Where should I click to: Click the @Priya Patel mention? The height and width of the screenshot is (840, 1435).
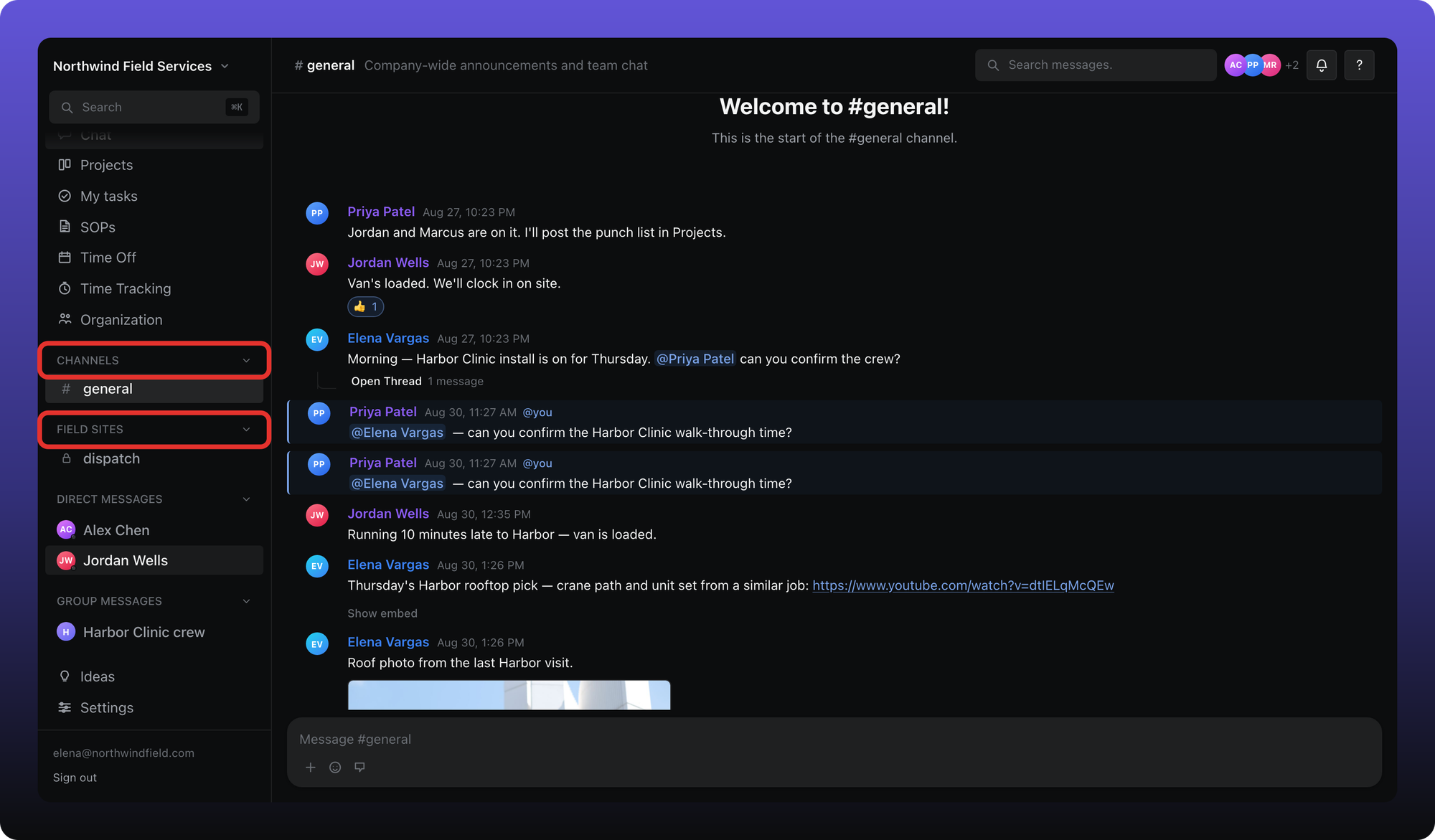(695, 359)
